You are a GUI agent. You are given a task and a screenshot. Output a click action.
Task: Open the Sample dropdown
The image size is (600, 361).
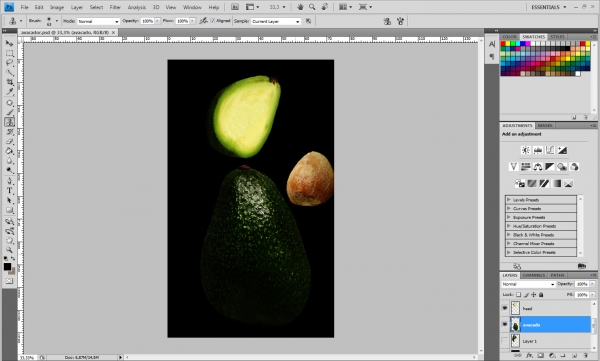tap(276, 21)
